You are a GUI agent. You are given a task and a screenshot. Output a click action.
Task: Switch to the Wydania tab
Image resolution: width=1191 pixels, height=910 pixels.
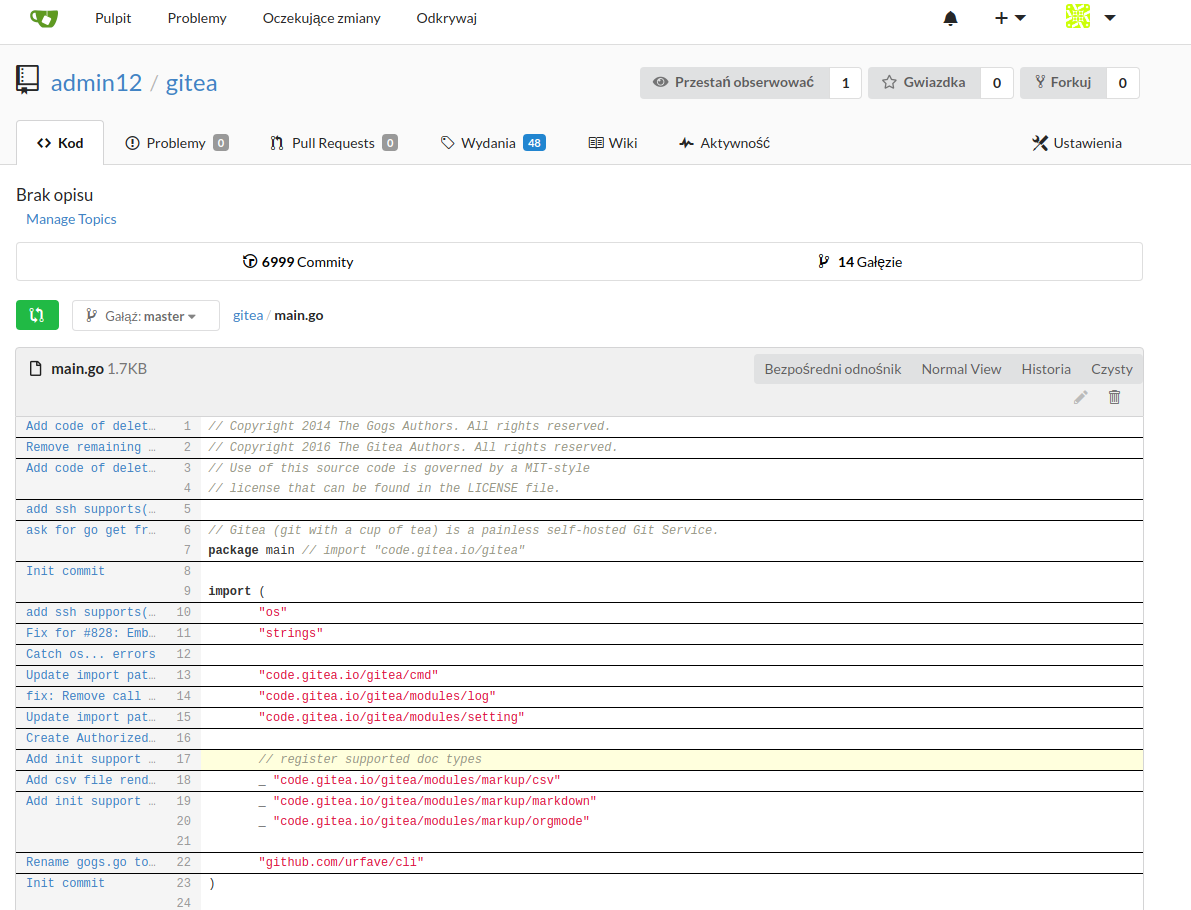[493, 143]
